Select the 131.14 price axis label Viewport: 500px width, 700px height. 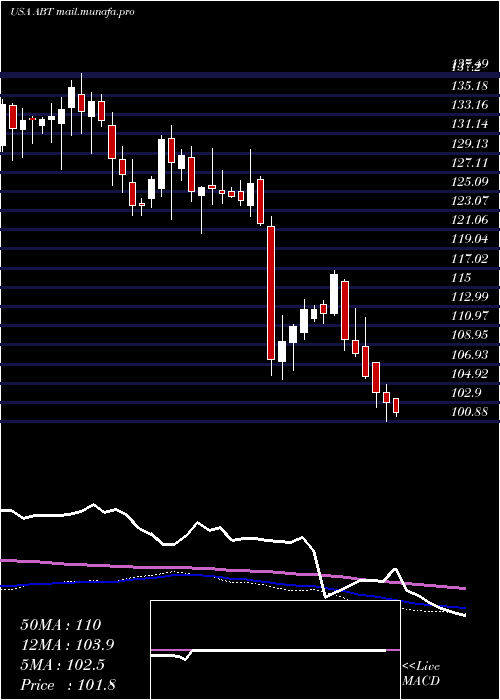(470, 125)
